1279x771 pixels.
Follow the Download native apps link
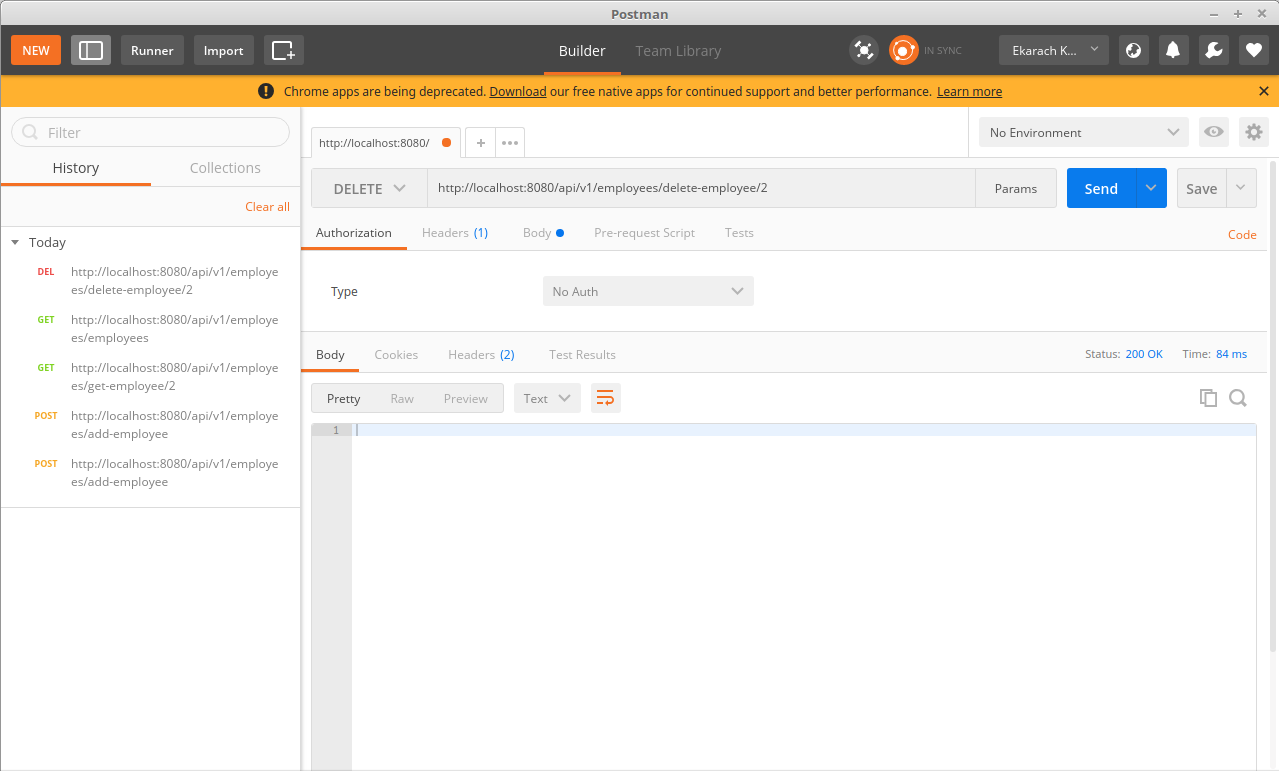click(x=518, y=91)
